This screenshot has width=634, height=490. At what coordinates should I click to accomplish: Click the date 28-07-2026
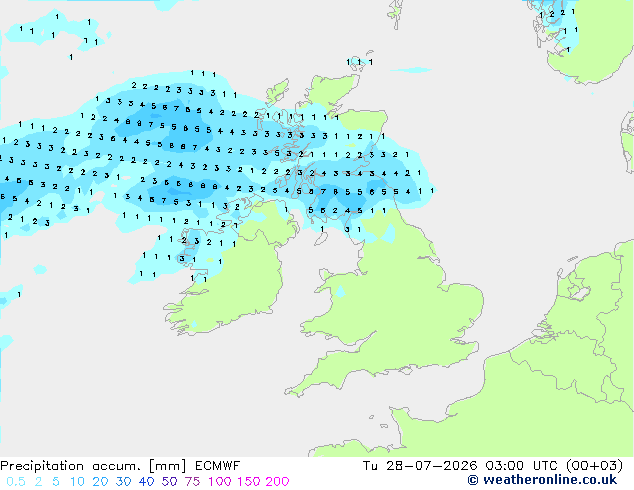click(x=431, y=466)
